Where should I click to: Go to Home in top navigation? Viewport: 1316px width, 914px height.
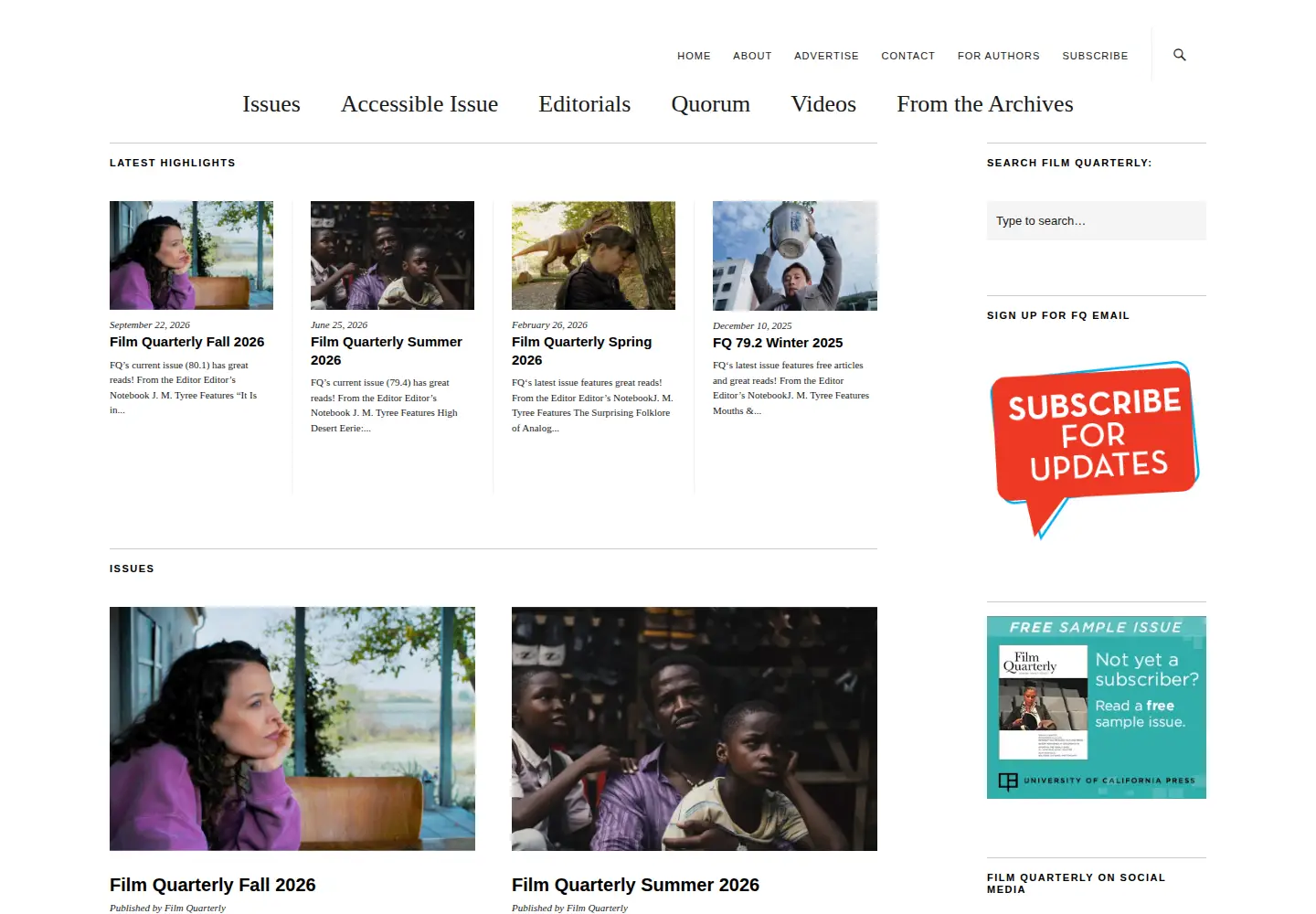[694, 56]
